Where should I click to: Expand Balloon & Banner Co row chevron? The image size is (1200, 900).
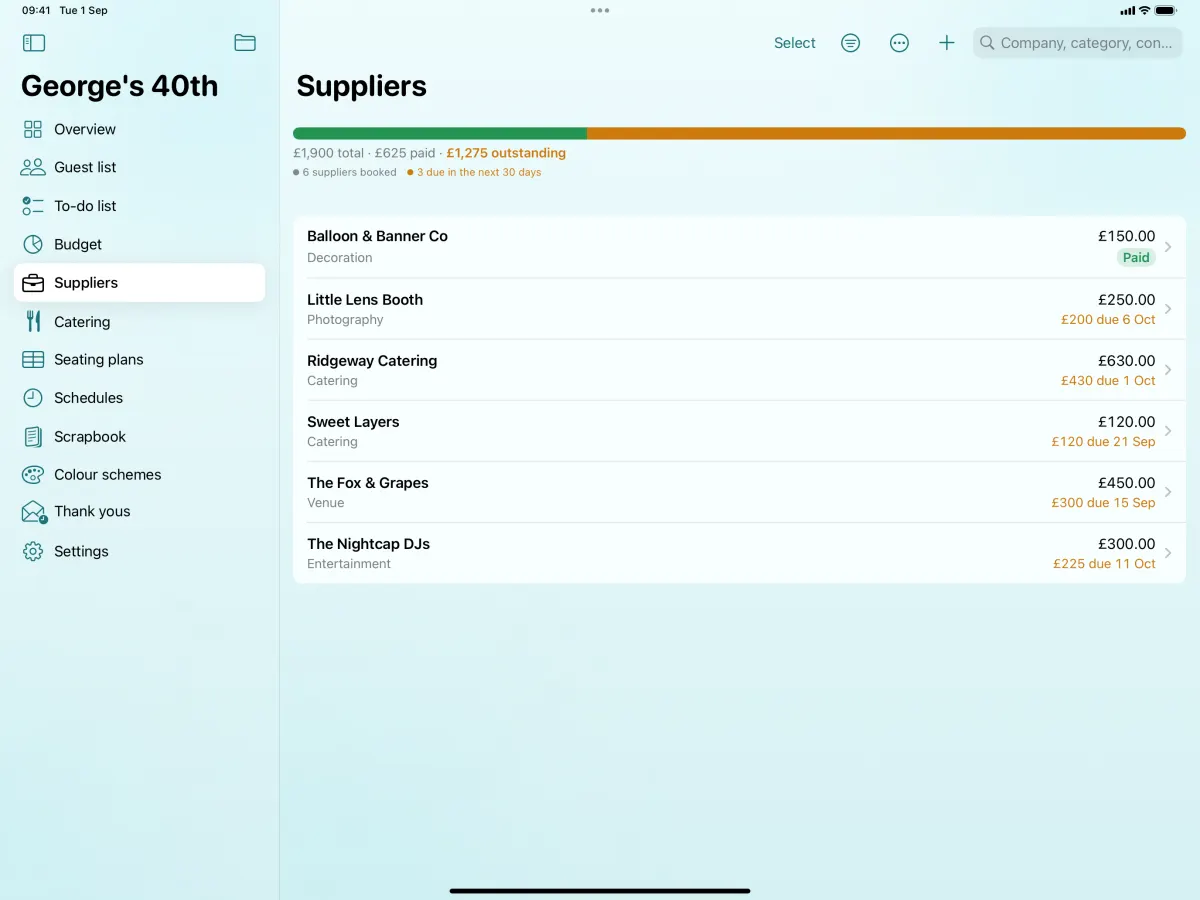click(1168, 247)
